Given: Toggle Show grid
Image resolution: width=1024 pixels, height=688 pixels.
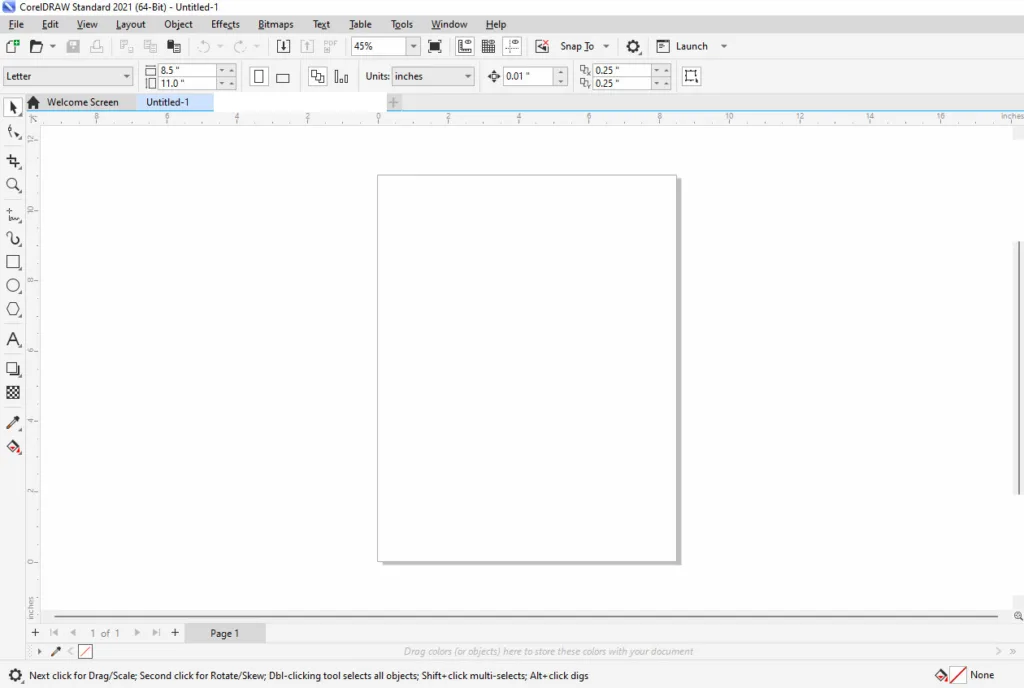Looking at the screenshot, I should tap(488, 46).
